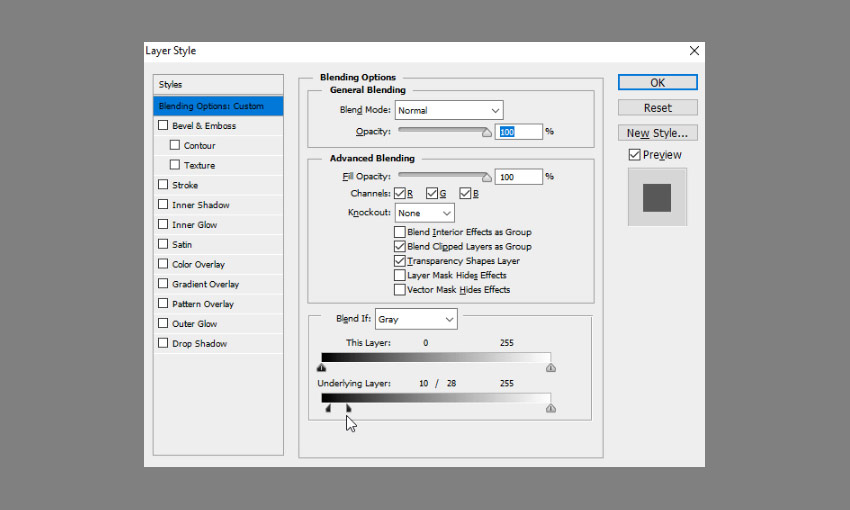
Task: Click the layer style preview thumbnail
Action: tap(657, 197)
